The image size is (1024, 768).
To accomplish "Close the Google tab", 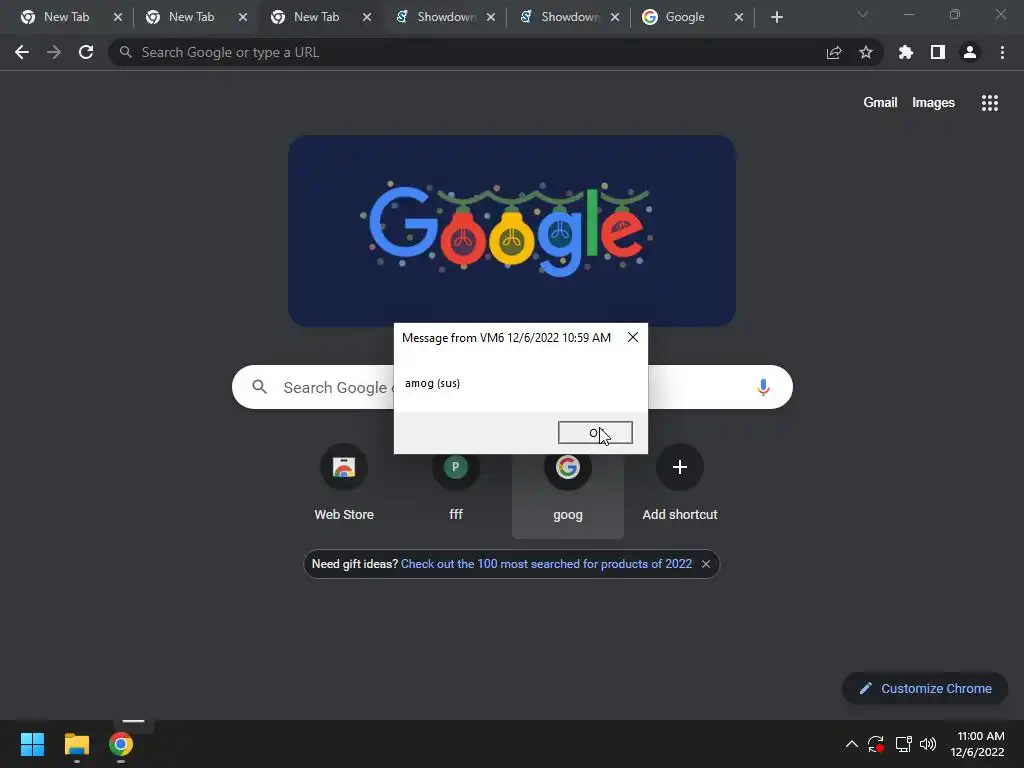I will 739,17.
